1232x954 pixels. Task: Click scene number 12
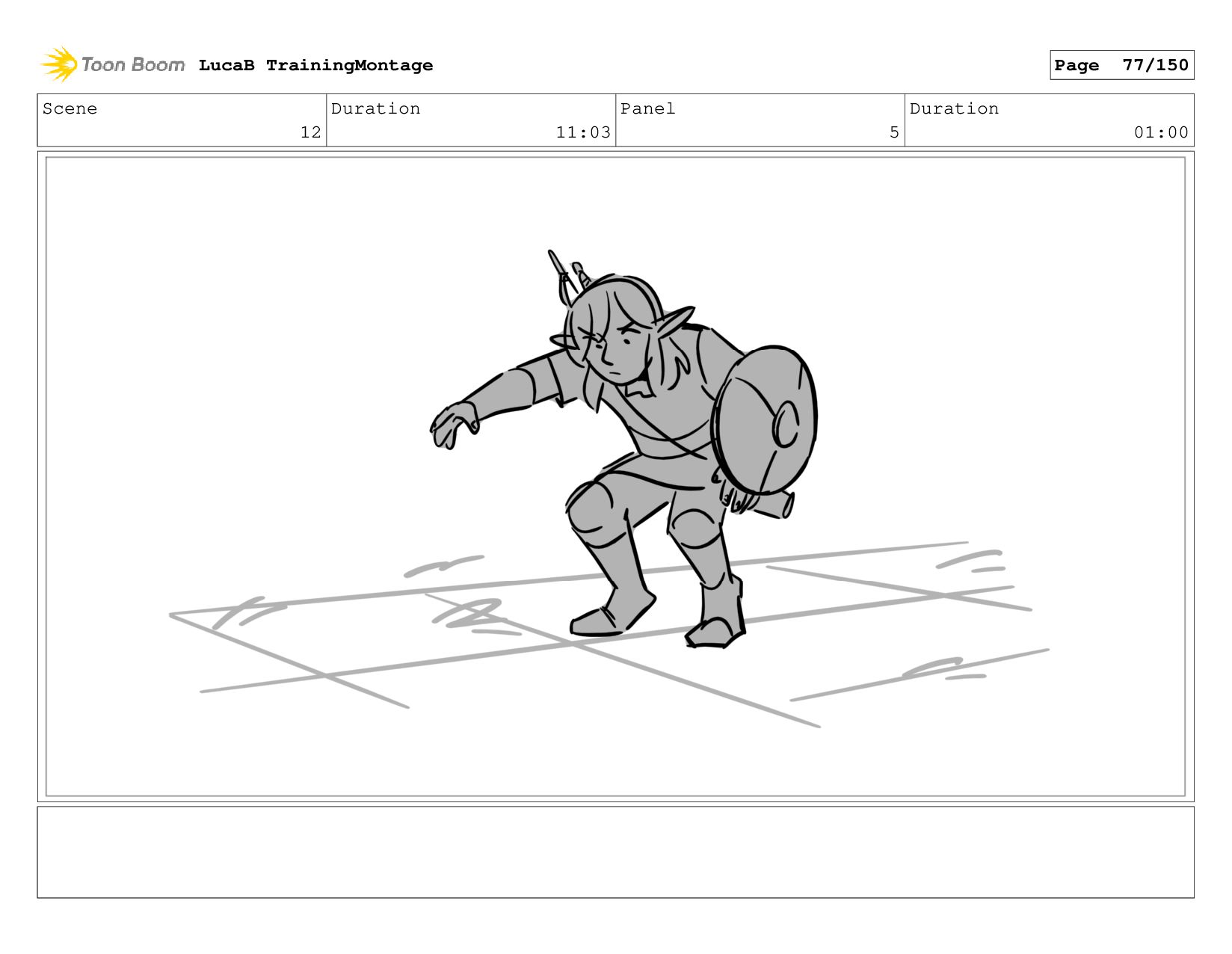(310, 132)
